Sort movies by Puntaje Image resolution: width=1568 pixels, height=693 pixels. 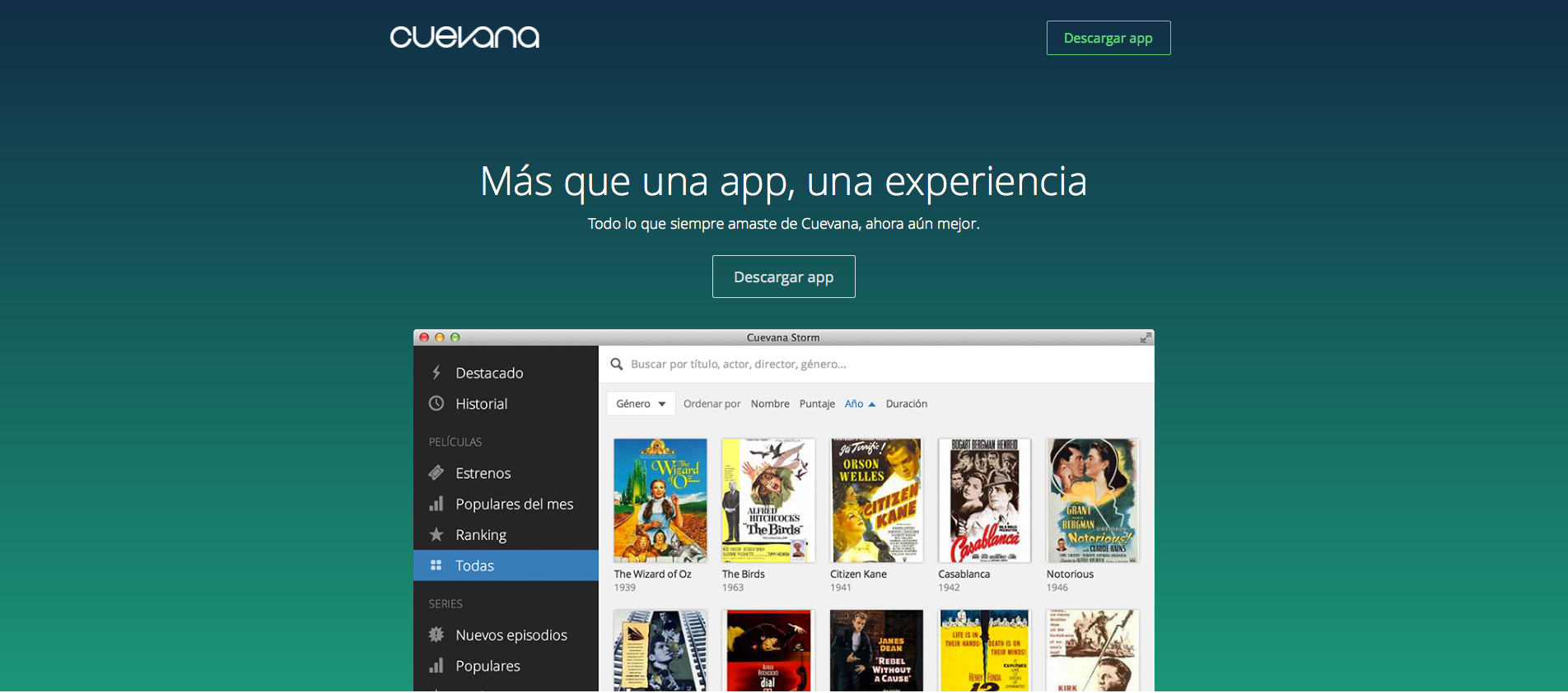click(x=817, y=403)
